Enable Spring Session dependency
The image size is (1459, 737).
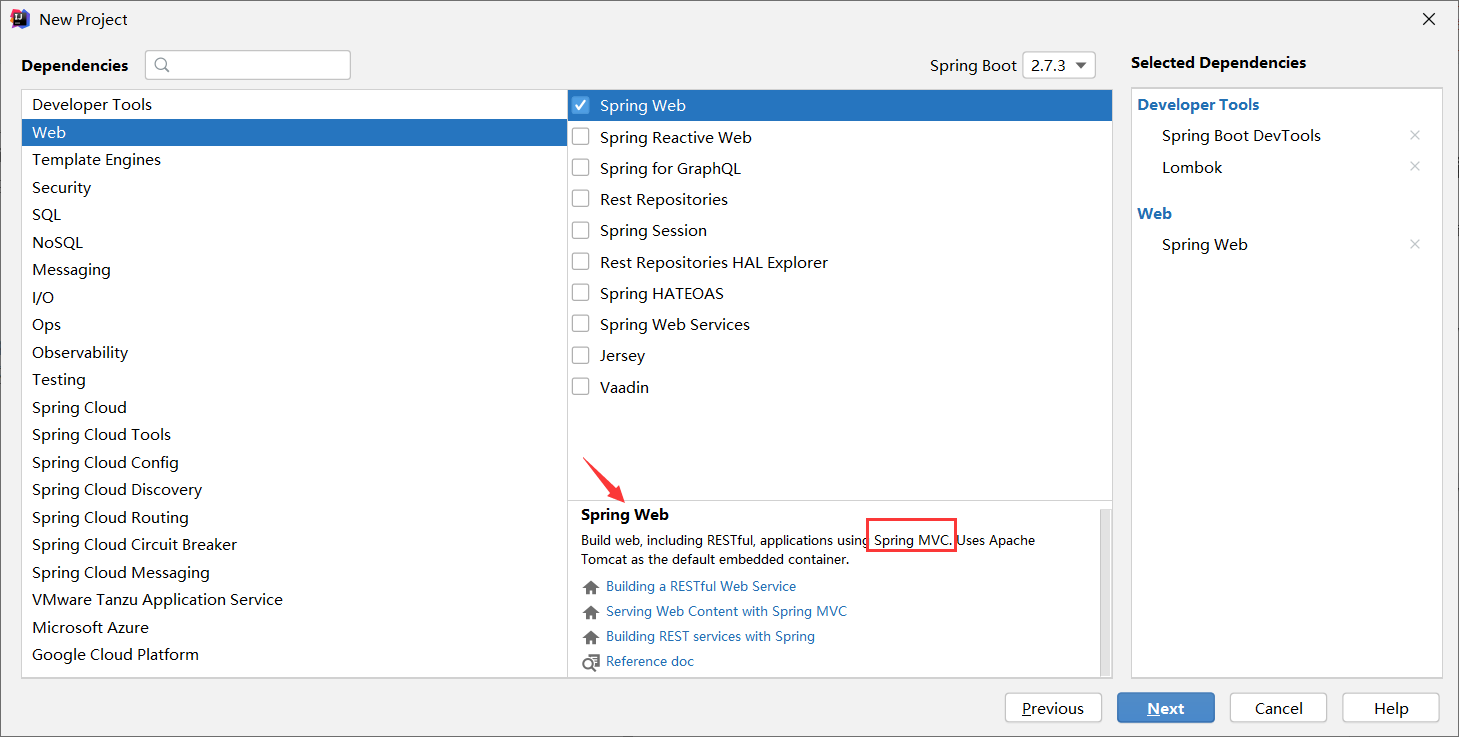[581, 230]
